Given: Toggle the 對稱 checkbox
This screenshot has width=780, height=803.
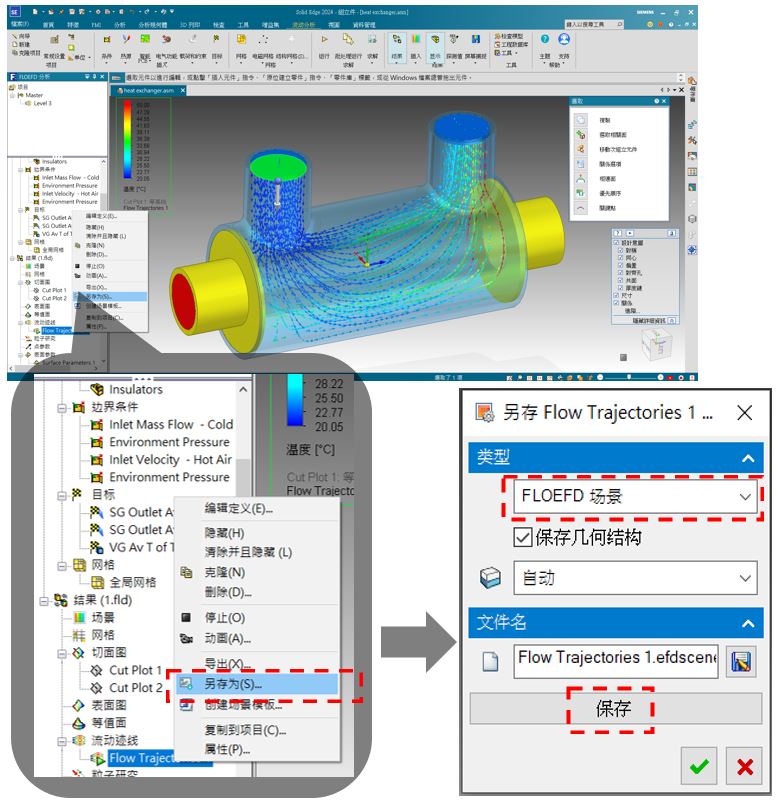Looking at the screenshot, I should coord(621,250).
